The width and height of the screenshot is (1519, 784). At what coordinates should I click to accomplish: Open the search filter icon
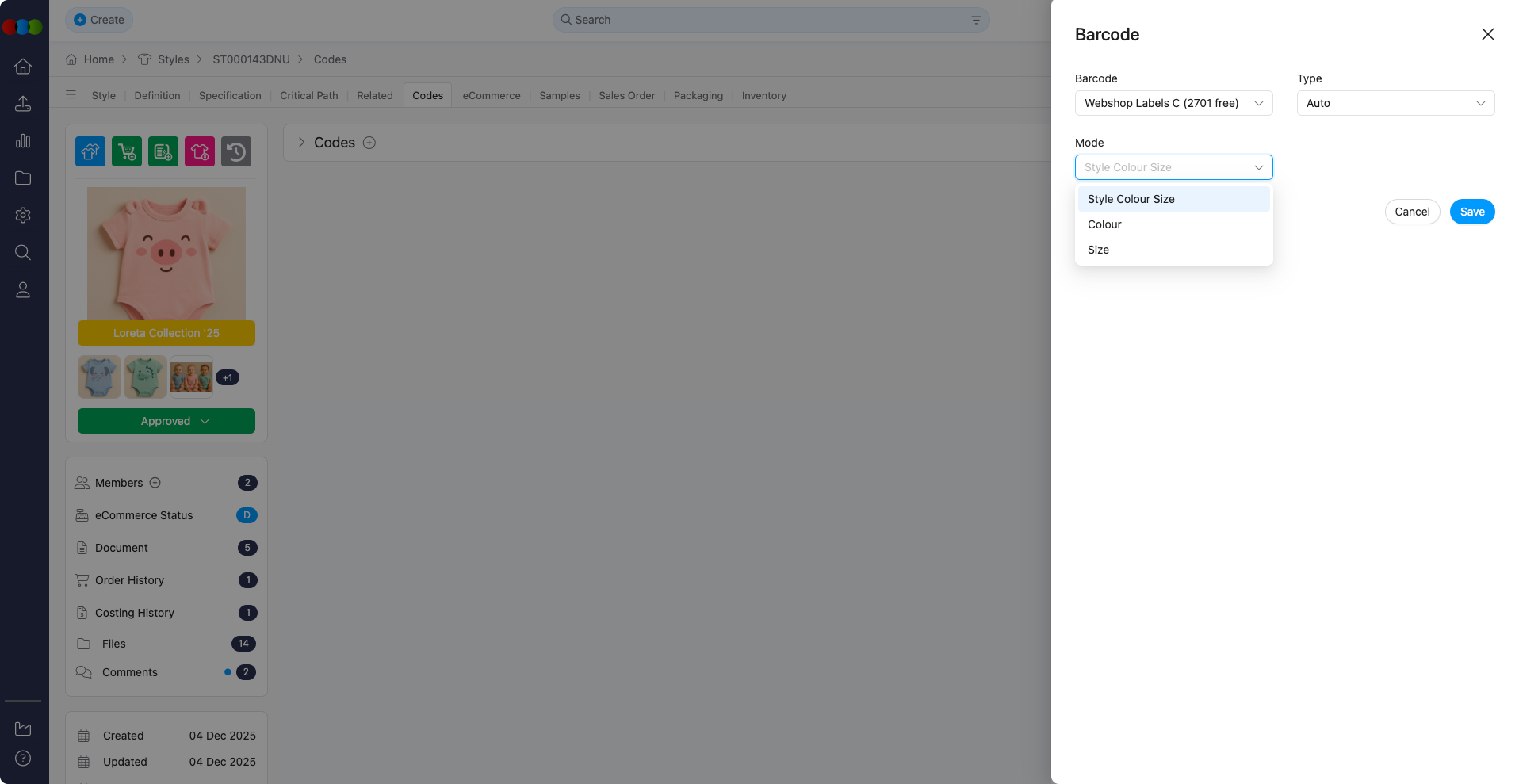pyautogui.click(x=976, y=20)
